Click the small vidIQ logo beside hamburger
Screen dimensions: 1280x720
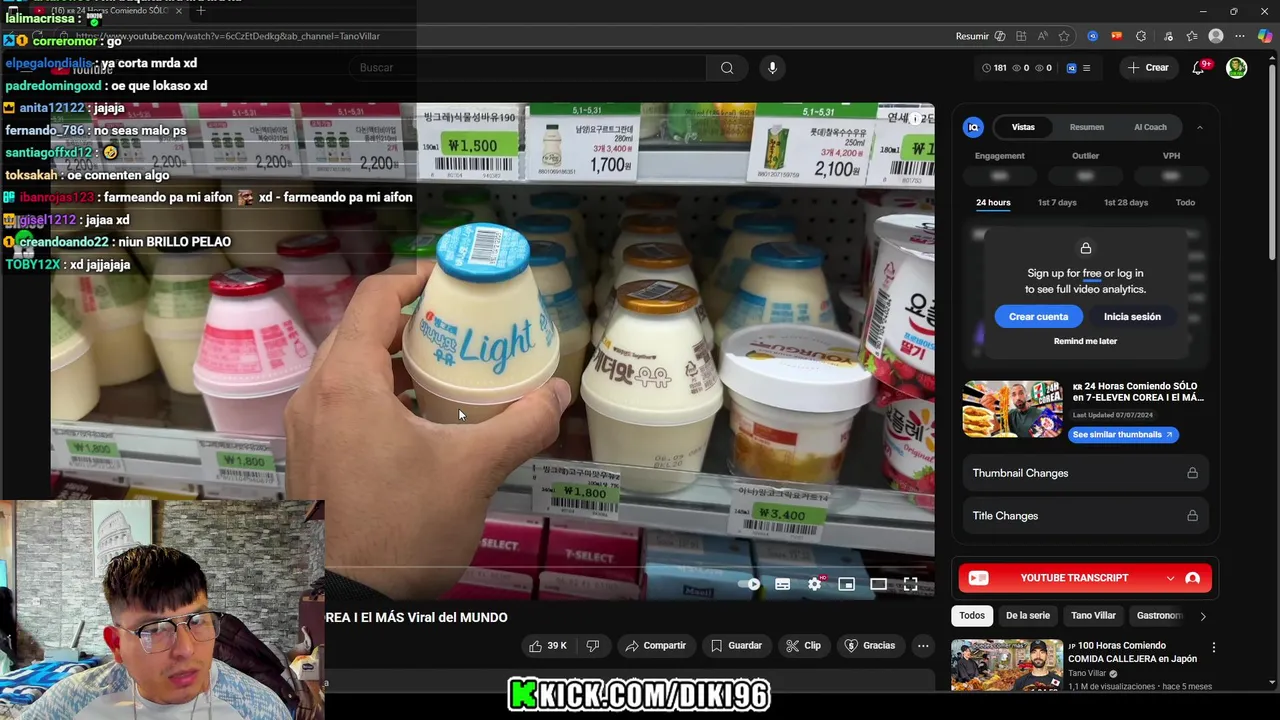pos(1071,68)
